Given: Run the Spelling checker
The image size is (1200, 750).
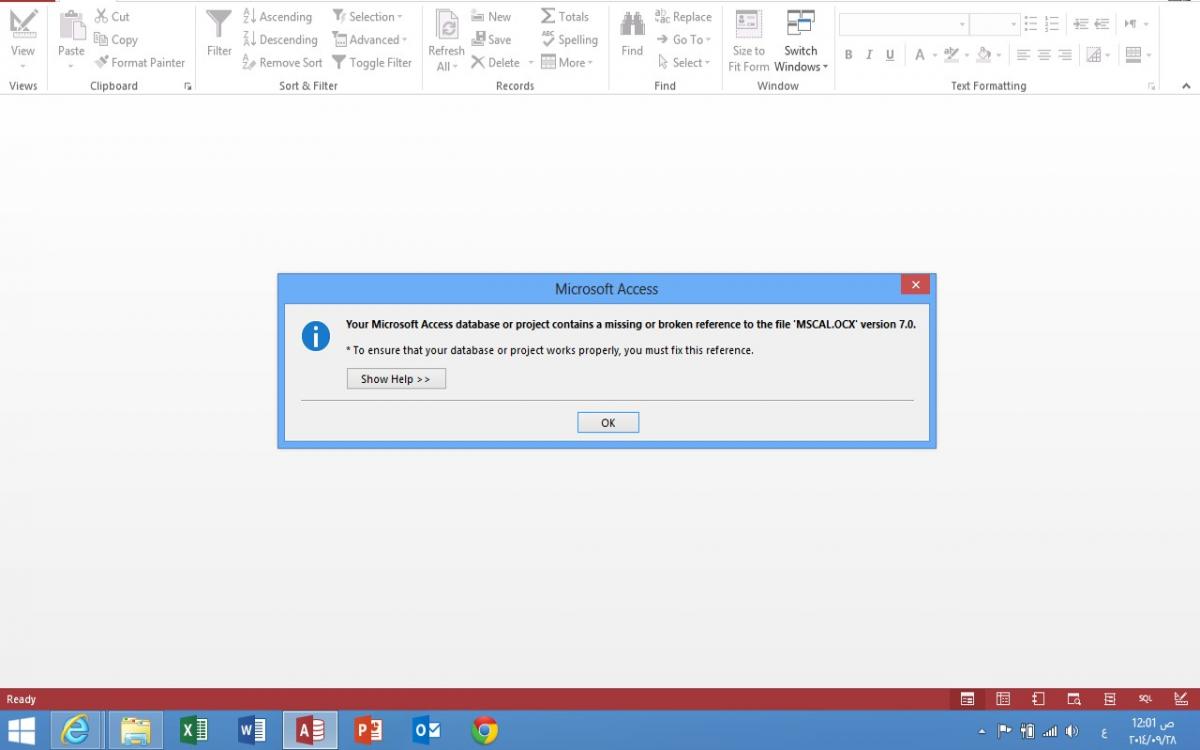Looking at the screenshot, I should 569,40.
